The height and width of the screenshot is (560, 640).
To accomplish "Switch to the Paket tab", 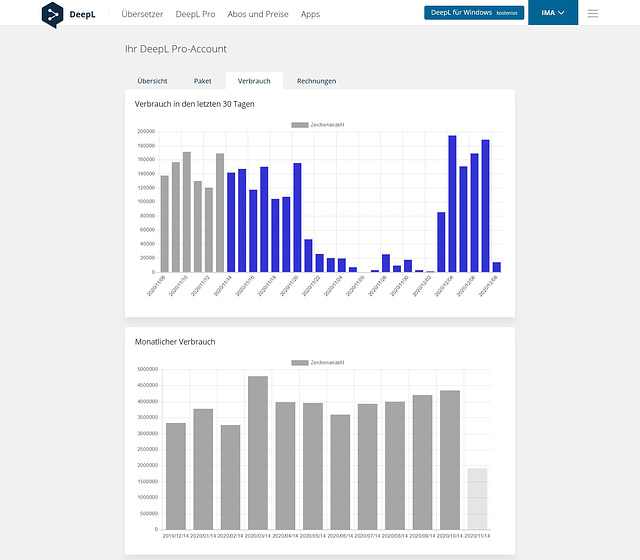I will 202,81.
